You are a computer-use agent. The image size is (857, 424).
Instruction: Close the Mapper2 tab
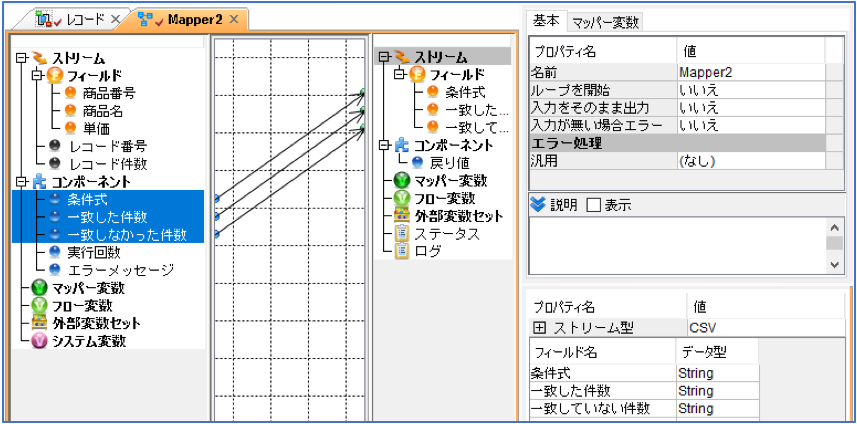(233, 20)
